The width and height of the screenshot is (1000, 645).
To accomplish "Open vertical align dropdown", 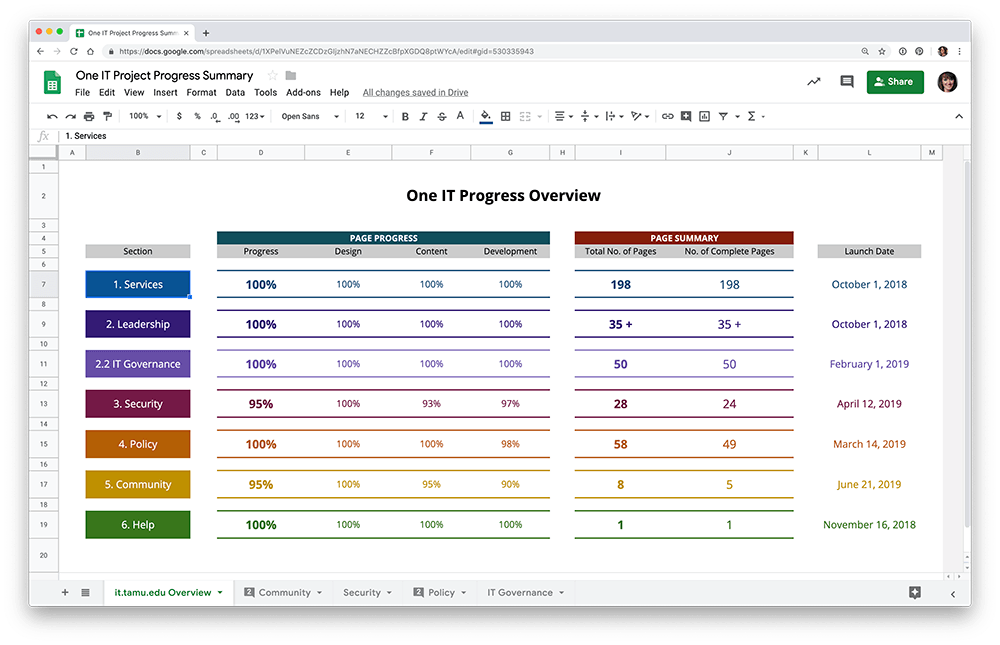I will click(x=589, y=116).
